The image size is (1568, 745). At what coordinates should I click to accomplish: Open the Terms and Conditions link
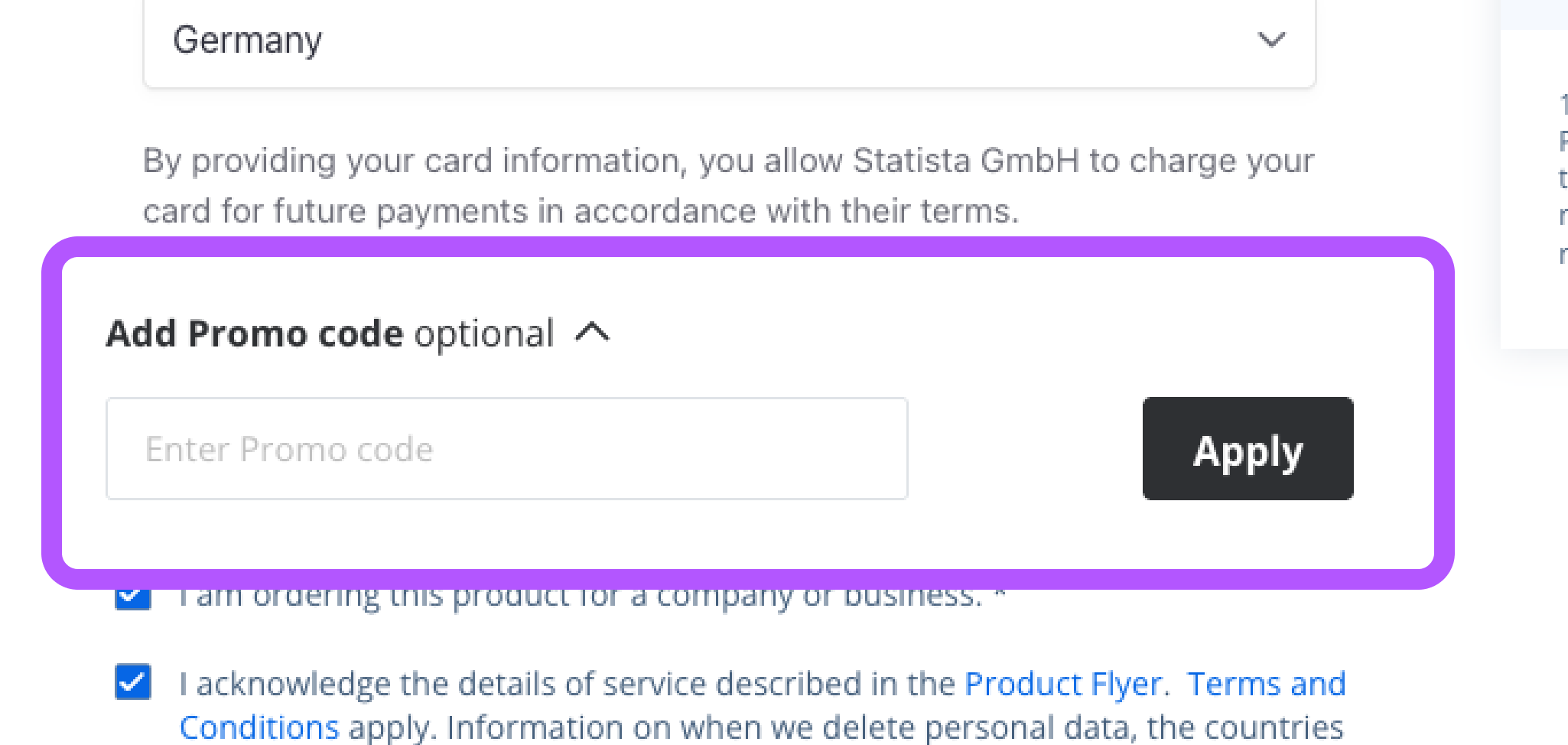coord(1266,684)
